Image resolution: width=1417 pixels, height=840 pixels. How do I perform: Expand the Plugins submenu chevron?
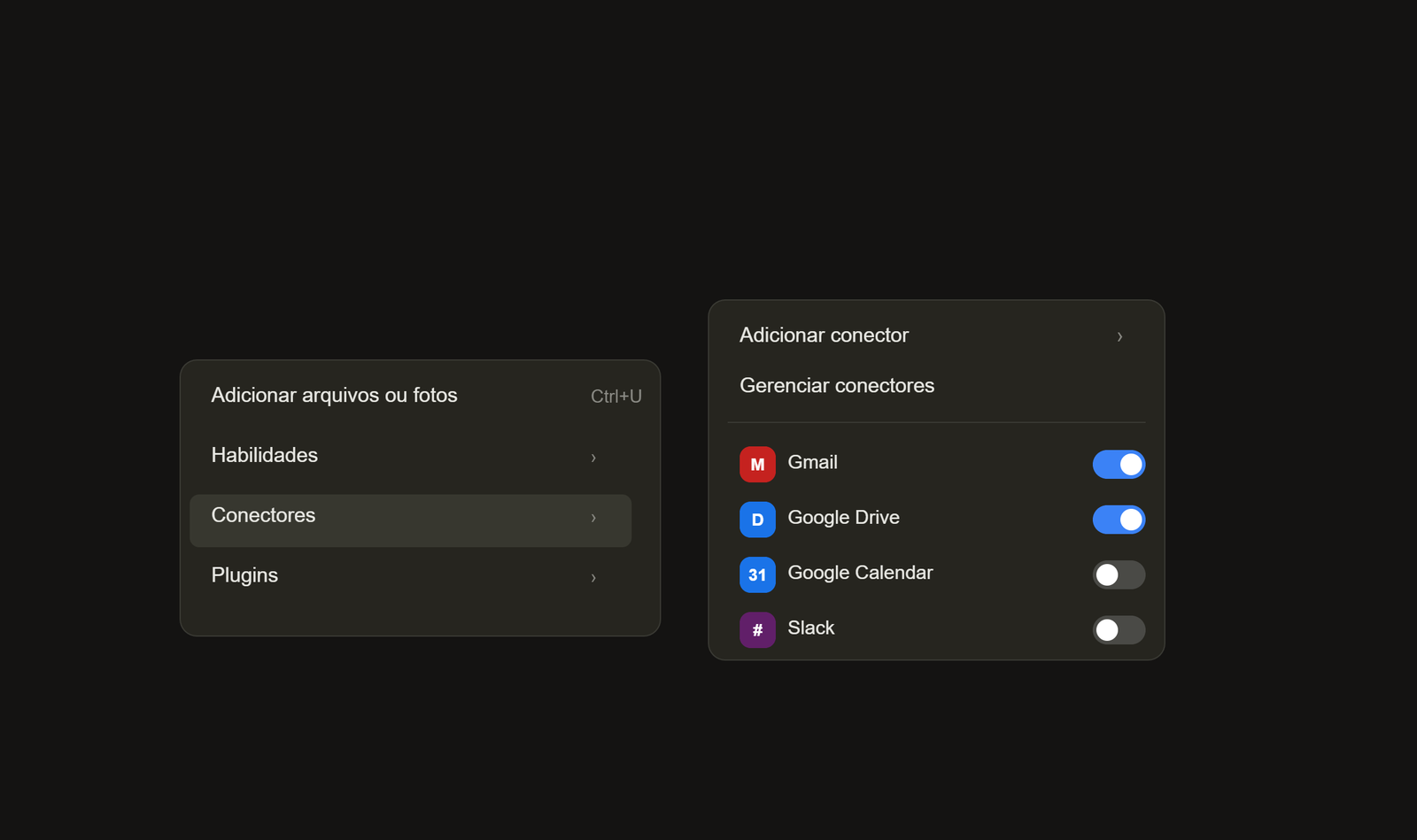(x=593, y=578)
